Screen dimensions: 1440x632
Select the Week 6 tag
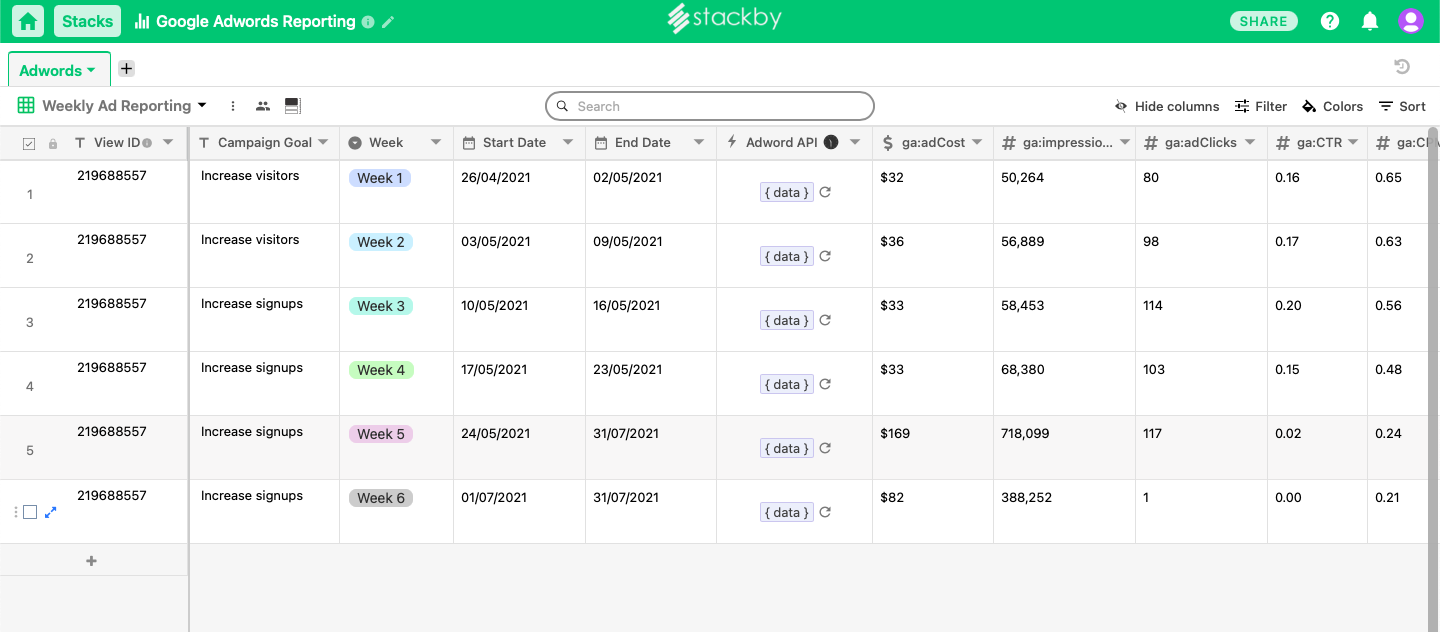[x=381, y=498]
